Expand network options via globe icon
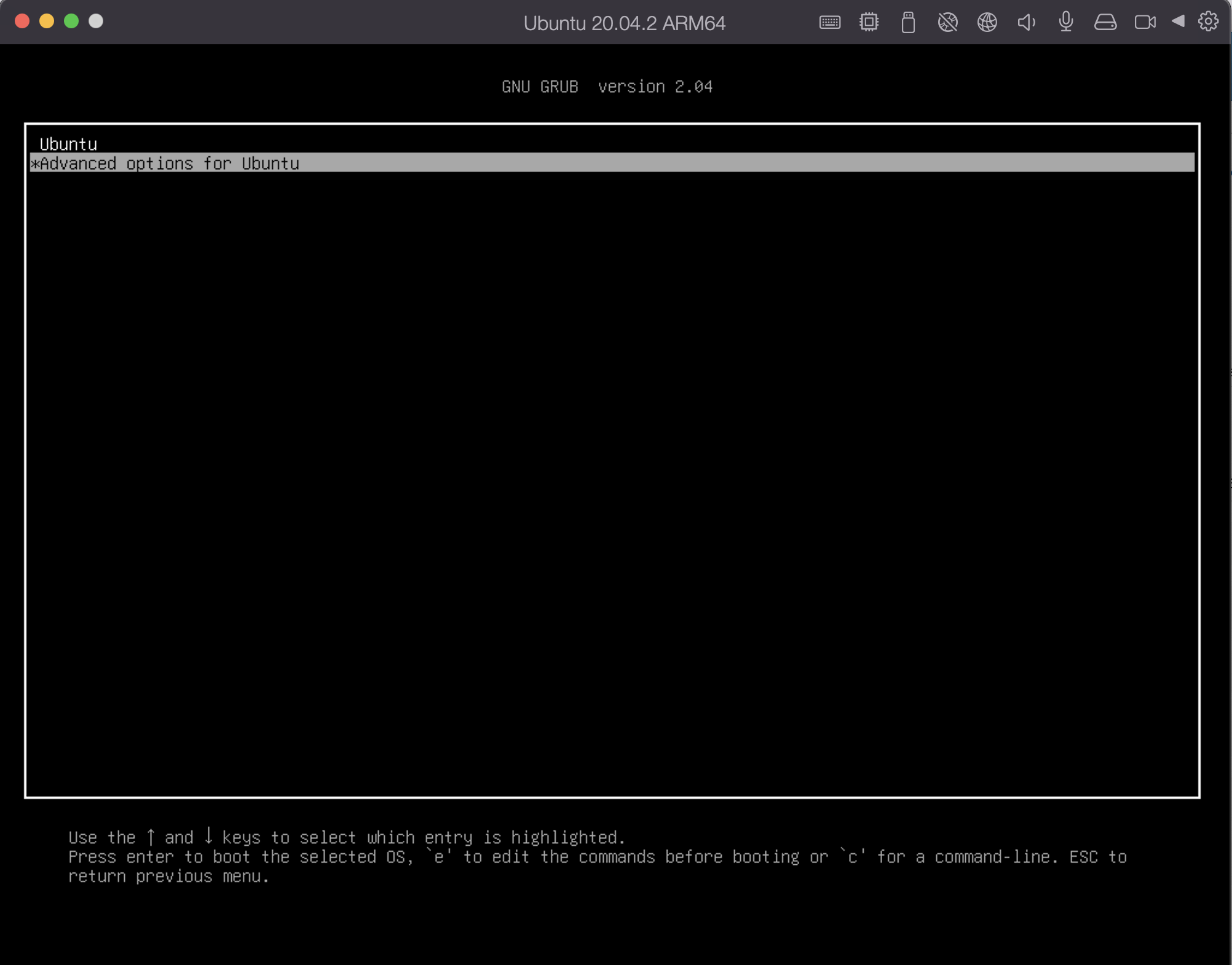 [x=987, y=22]
